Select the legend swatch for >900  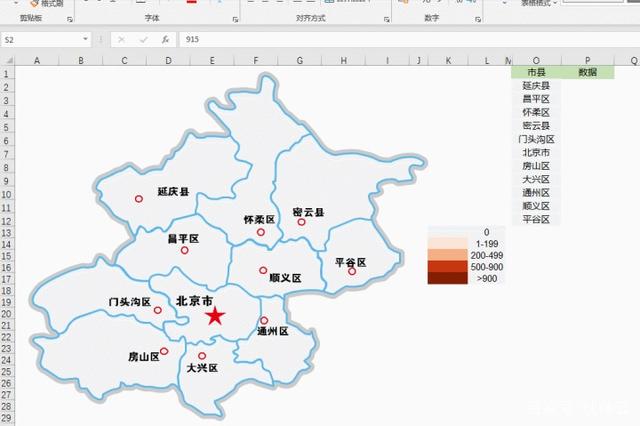click(x=447, y=278)
